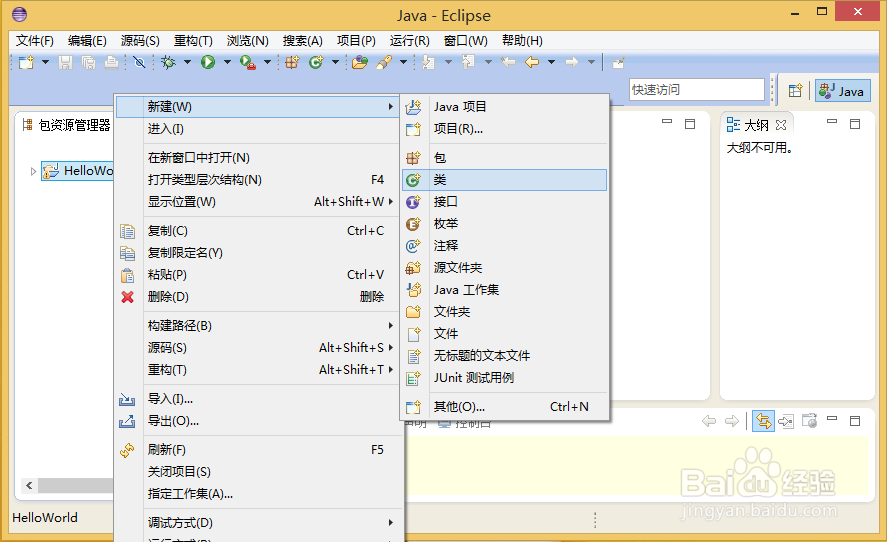Select Java 项目 in the New submenu
The width and height of the screenshot is (887, 542).
point(505,106)
